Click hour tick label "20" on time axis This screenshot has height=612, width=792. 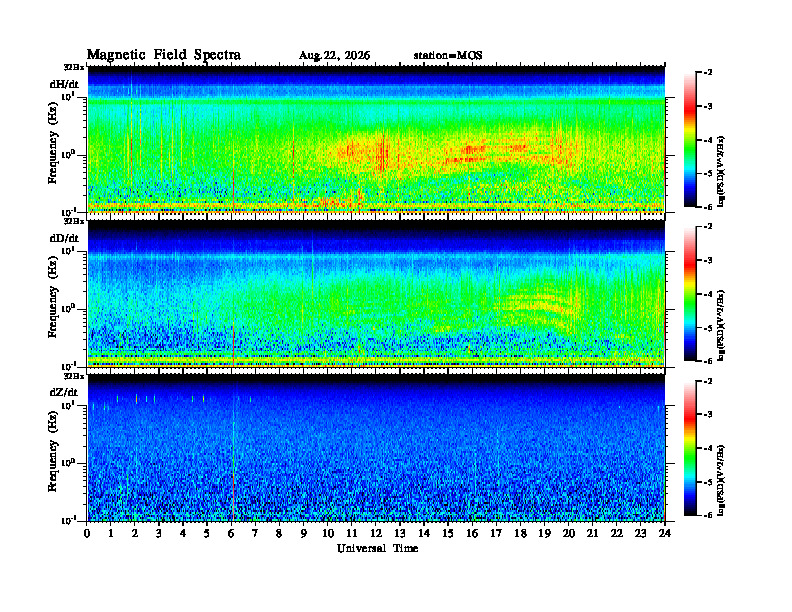[569, 533]
